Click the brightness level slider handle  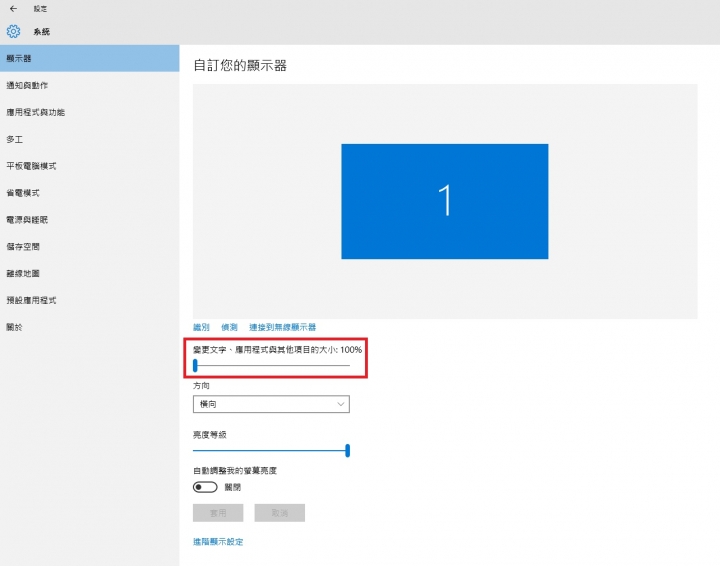pyautogui.click(x=348, y=450)
